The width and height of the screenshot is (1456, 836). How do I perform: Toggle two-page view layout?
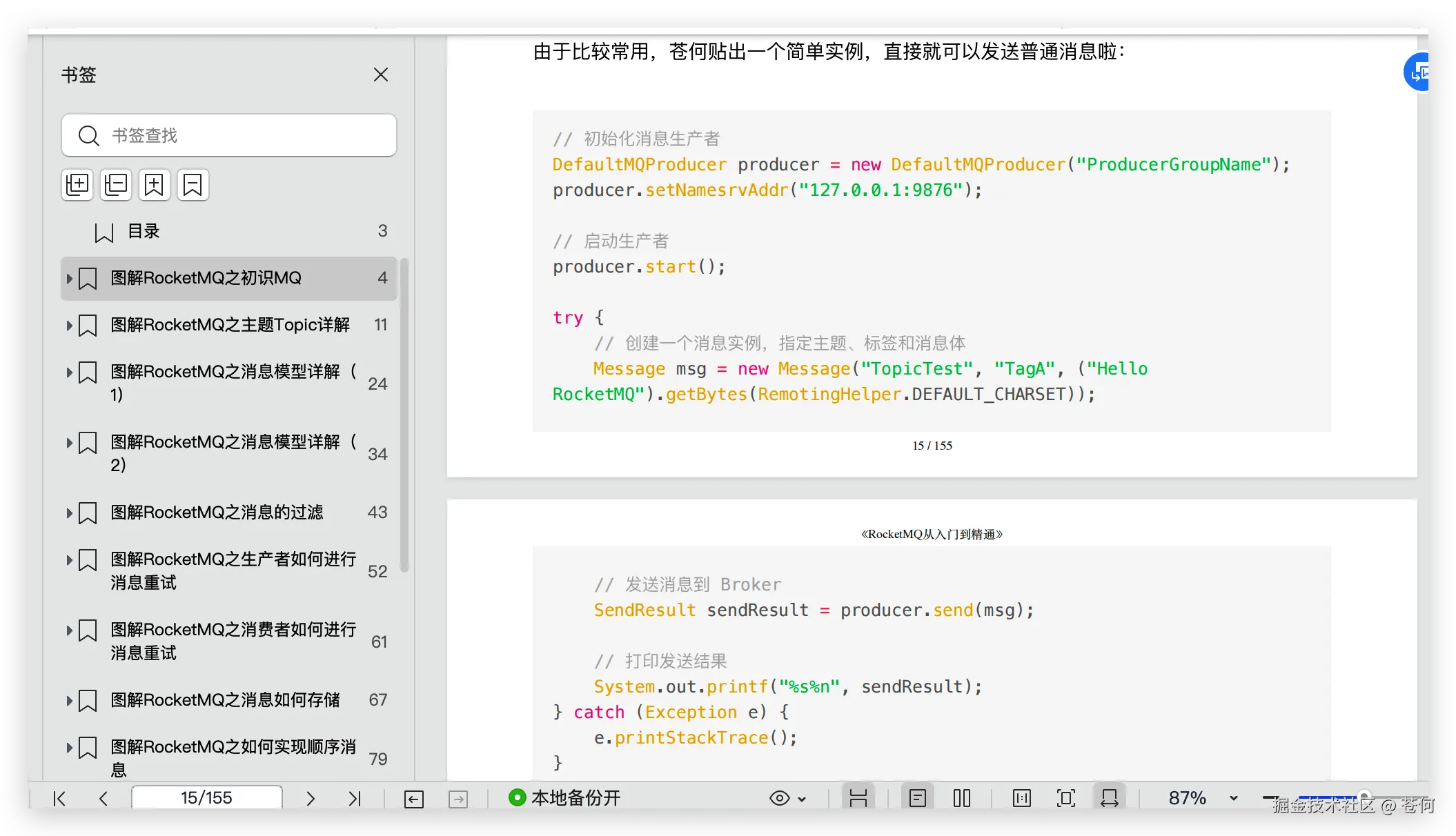pyautogui.click(x=962, y=798)
